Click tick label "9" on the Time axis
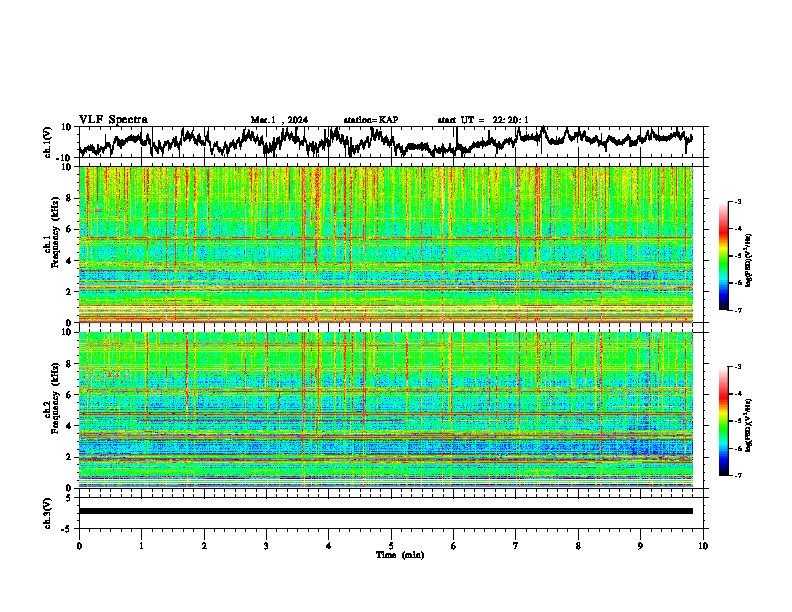 coord(640,546)
